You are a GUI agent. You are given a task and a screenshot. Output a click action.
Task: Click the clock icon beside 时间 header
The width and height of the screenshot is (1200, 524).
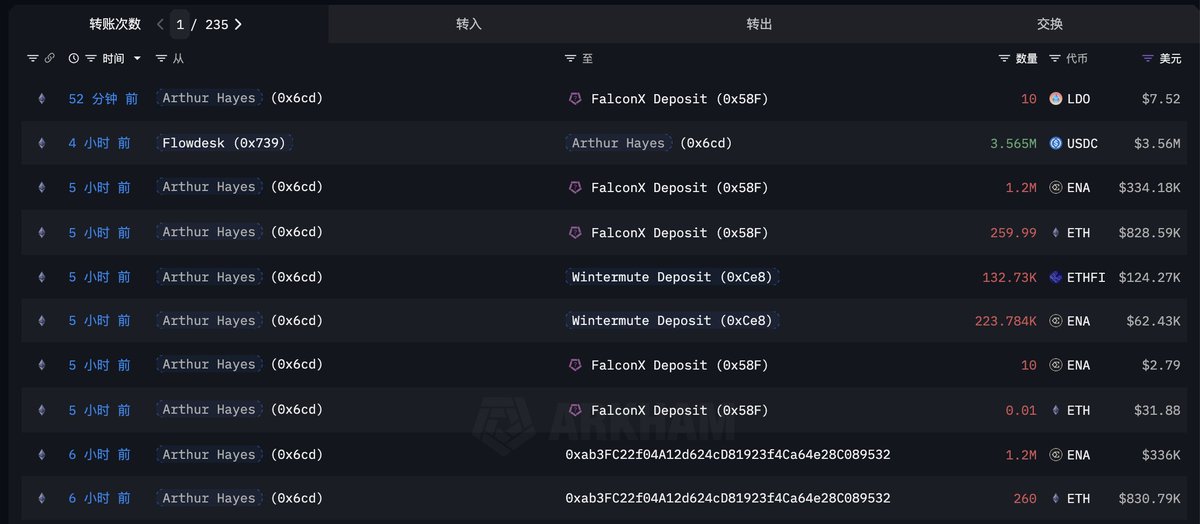(x=74, y=59)
